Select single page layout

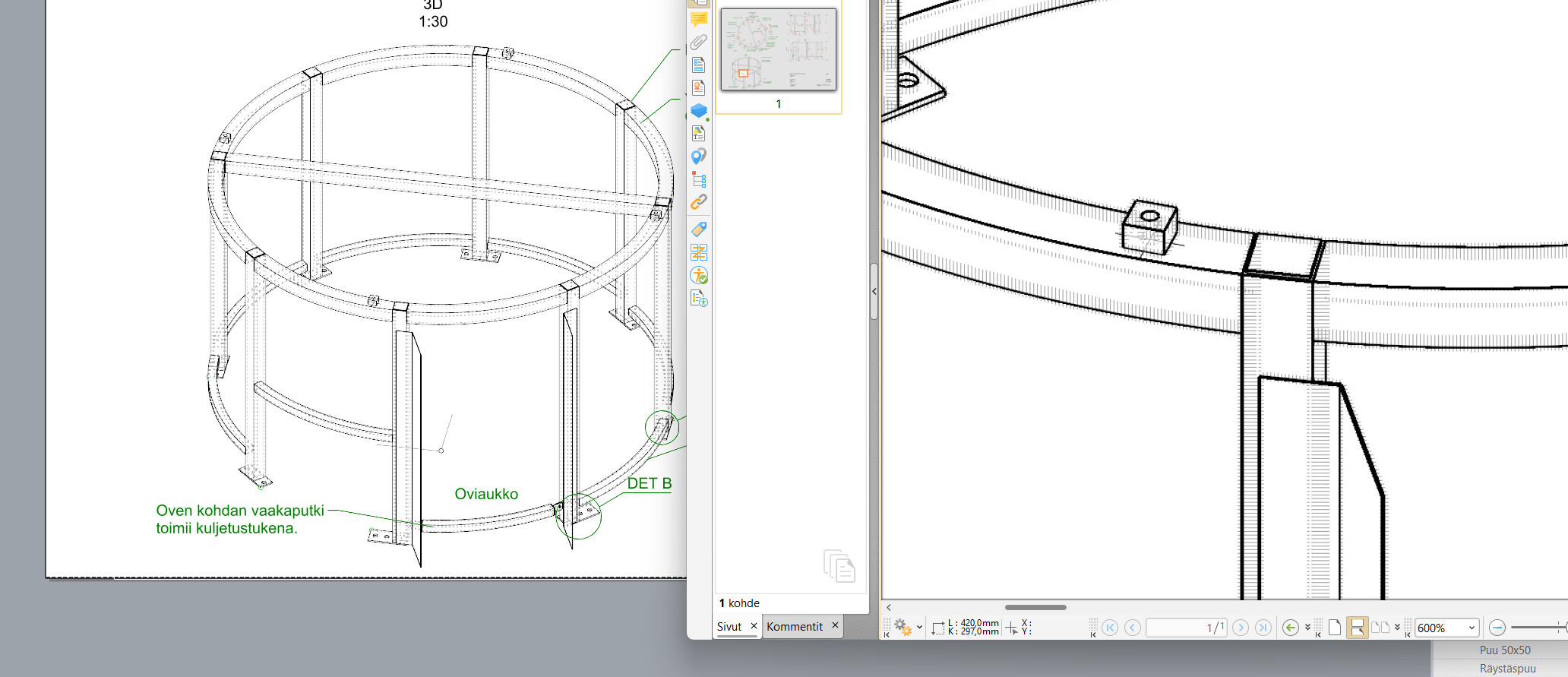coord(1335,628)
